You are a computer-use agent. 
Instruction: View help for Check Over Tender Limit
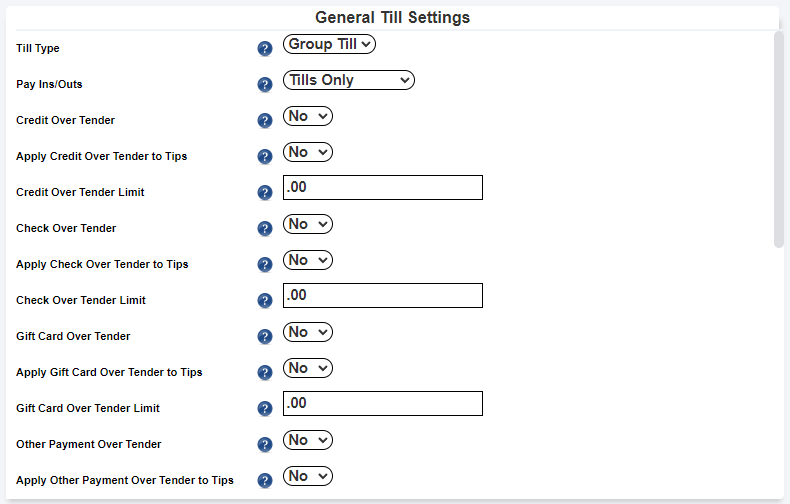point(265,301)
